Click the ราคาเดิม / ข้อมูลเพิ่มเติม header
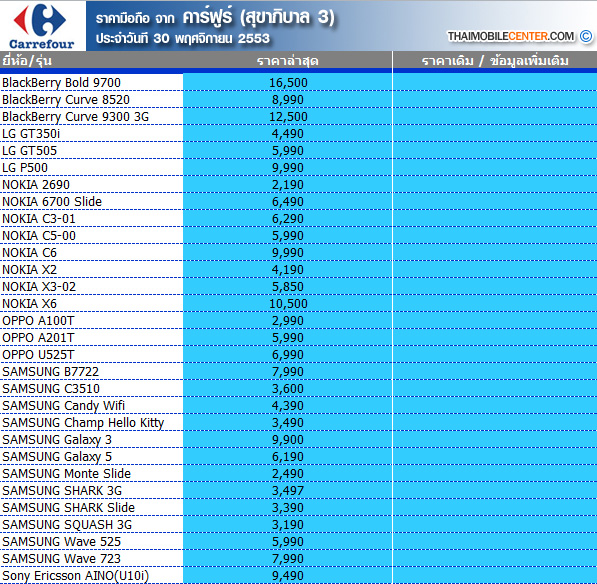Screen dimensions: 597x584 point(495,61)
